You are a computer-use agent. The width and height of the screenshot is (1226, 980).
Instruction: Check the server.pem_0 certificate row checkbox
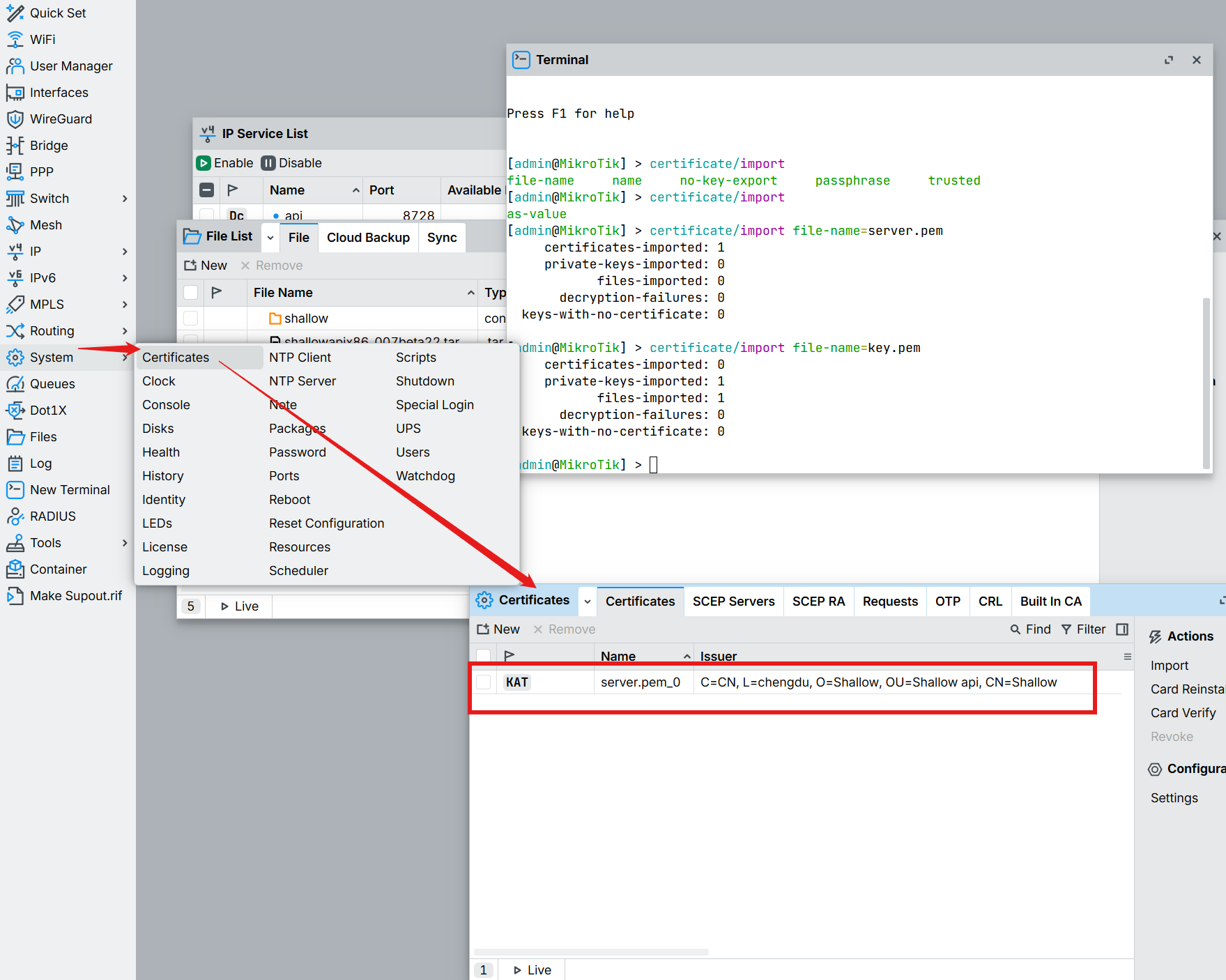tap(483, 682)
